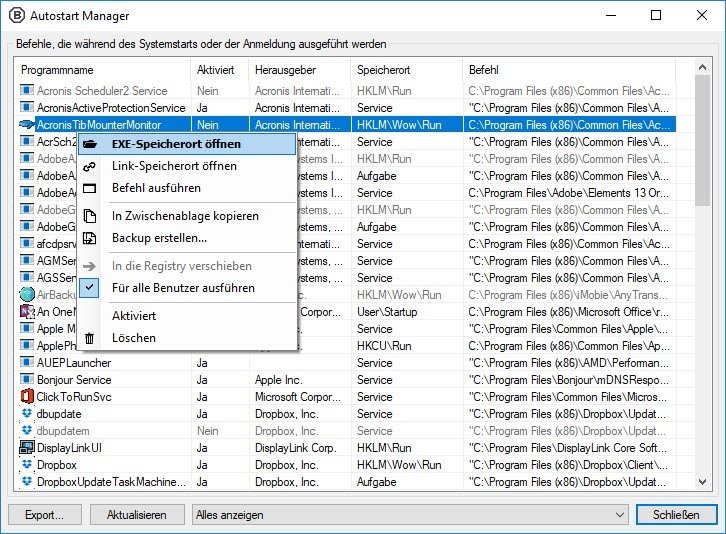
Task: Sort by Speicherort column header
Action: click(407, 70)
